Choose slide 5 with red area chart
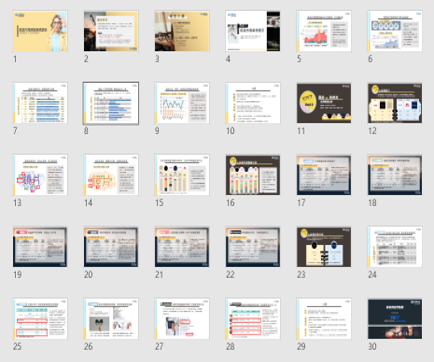Image resolution: width=434 pixels, height=362 pixels. click(x=324, y=31)
